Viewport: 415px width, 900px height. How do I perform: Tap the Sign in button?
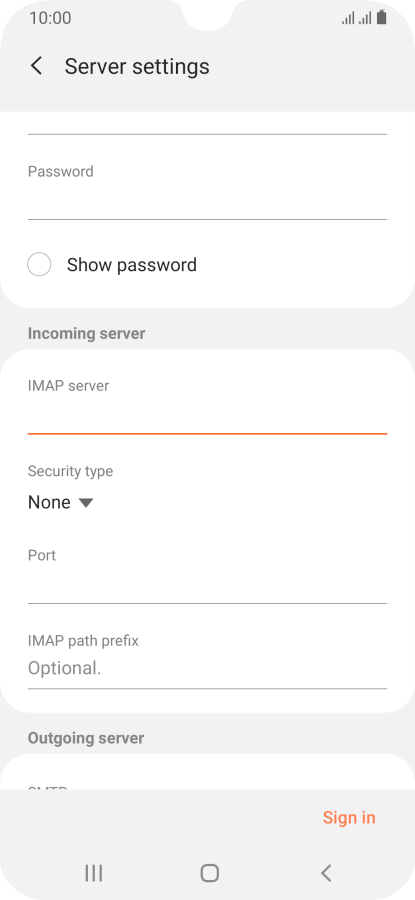coord(349,817)
